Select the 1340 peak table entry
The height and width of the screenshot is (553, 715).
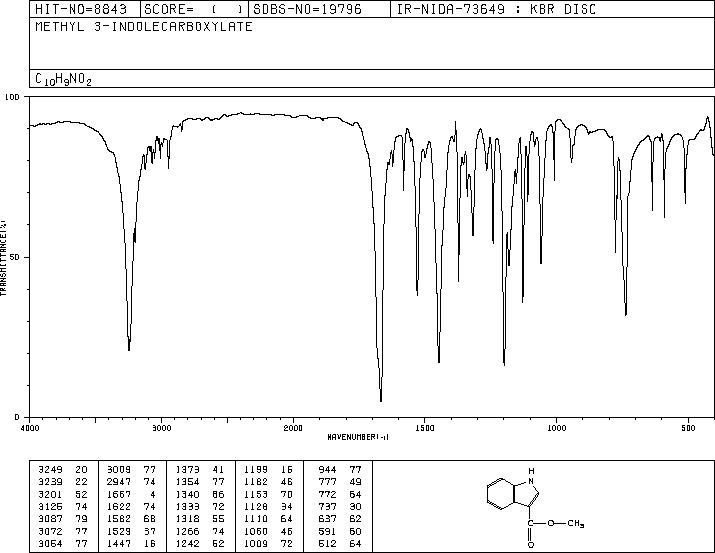[x=200, y=495]
